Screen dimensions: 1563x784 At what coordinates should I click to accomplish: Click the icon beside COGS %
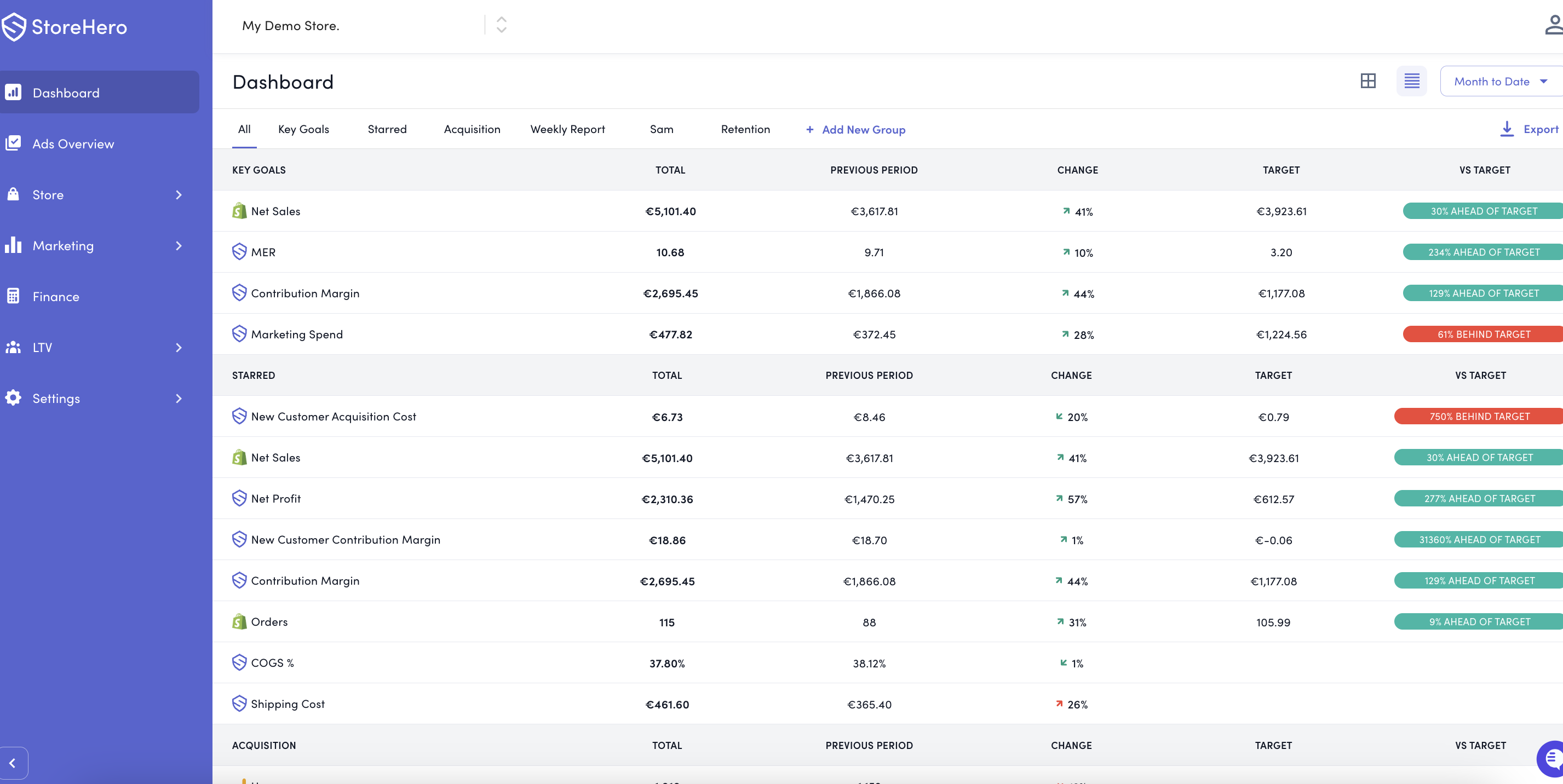pos(240,662)
